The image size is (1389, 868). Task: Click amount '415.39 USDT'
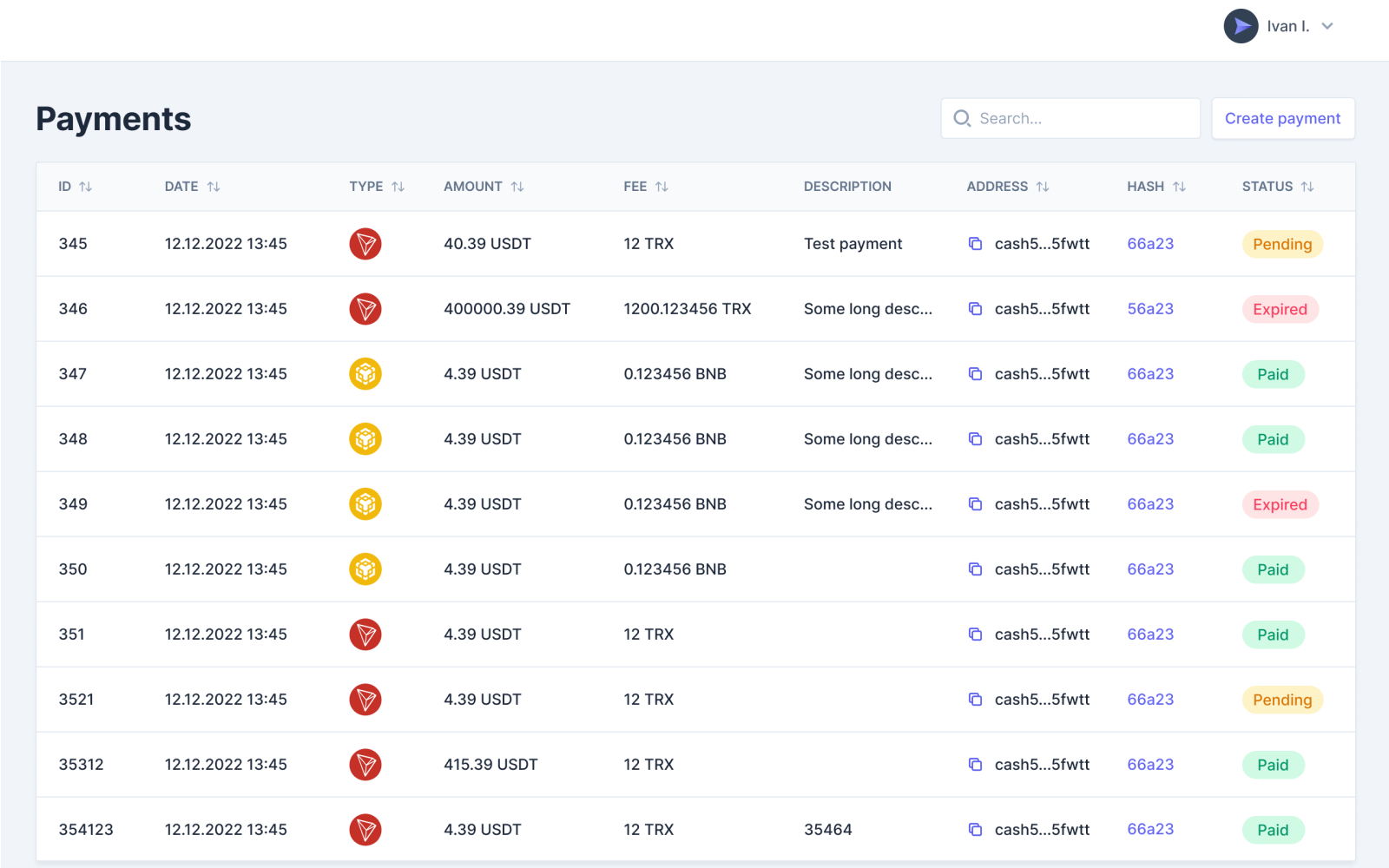click(x=490, y=765)
